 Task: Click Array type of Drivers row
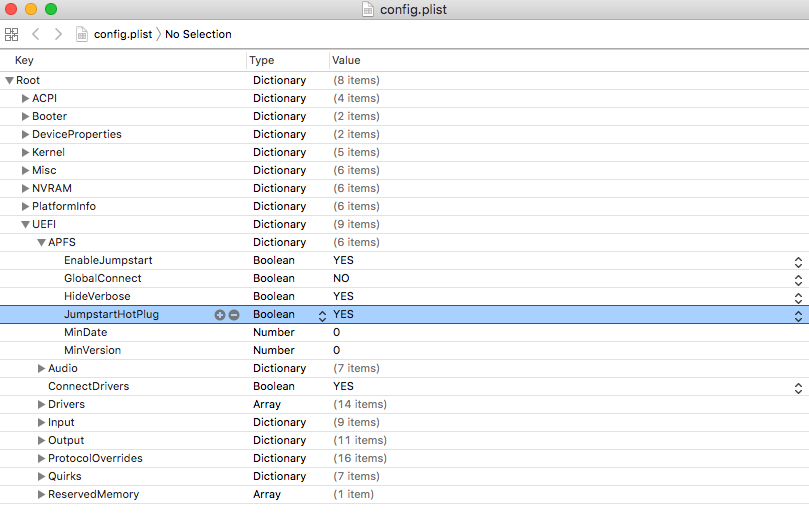point(267,404)
